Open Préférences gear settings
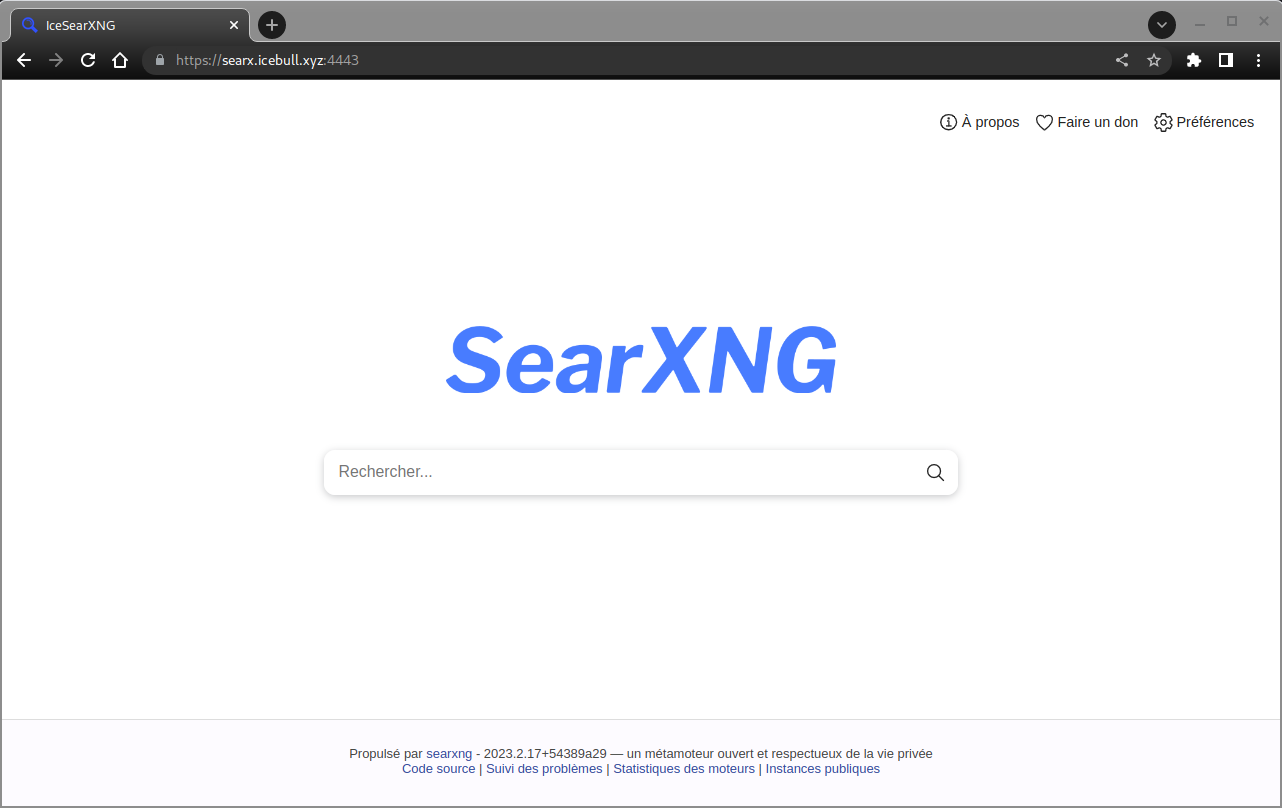 pyautogui.click(x=1203, y=122)
